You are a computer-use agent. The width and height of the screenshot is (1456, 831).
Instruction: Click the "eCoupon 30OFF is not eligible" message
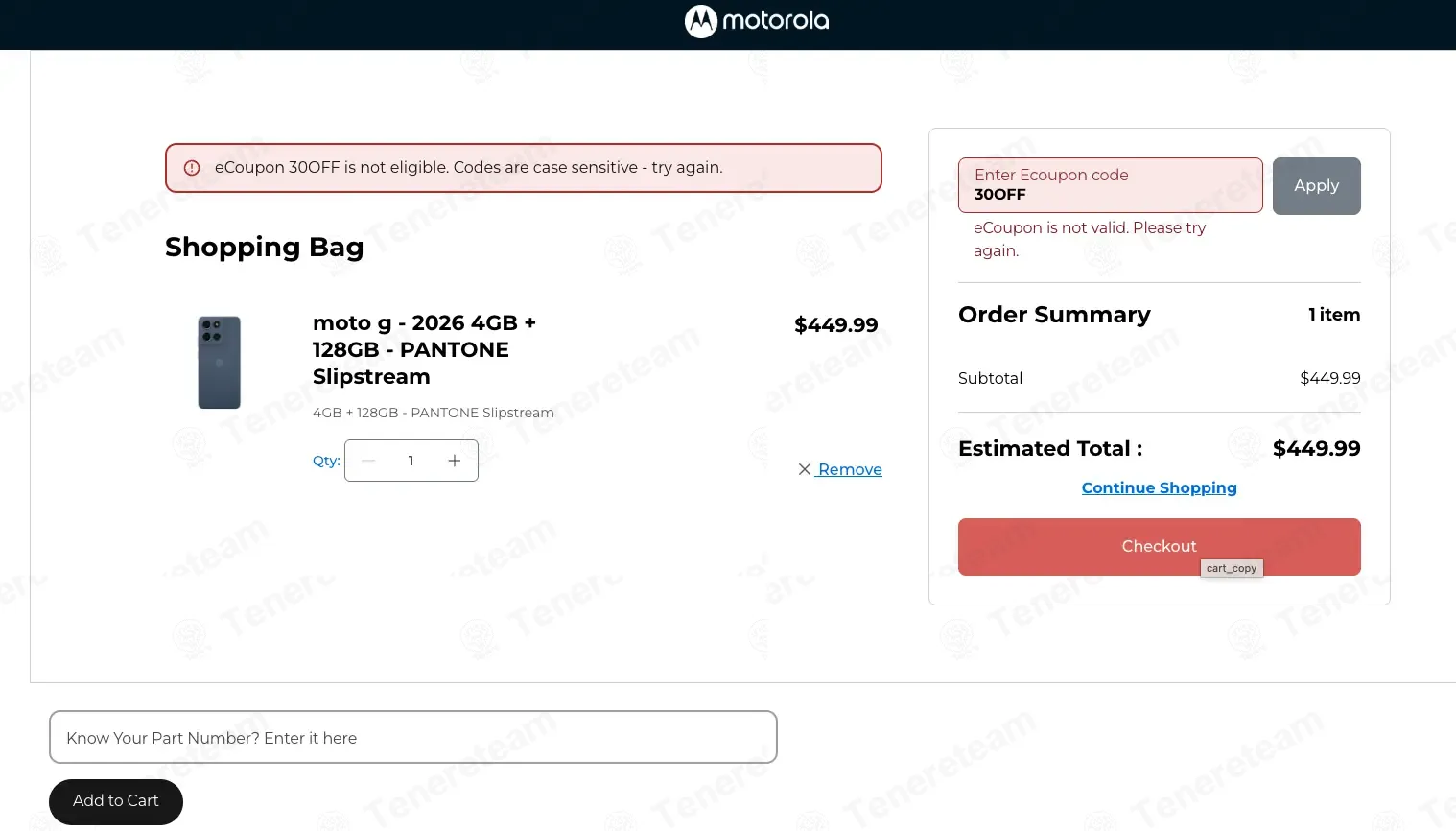(469, 167)
